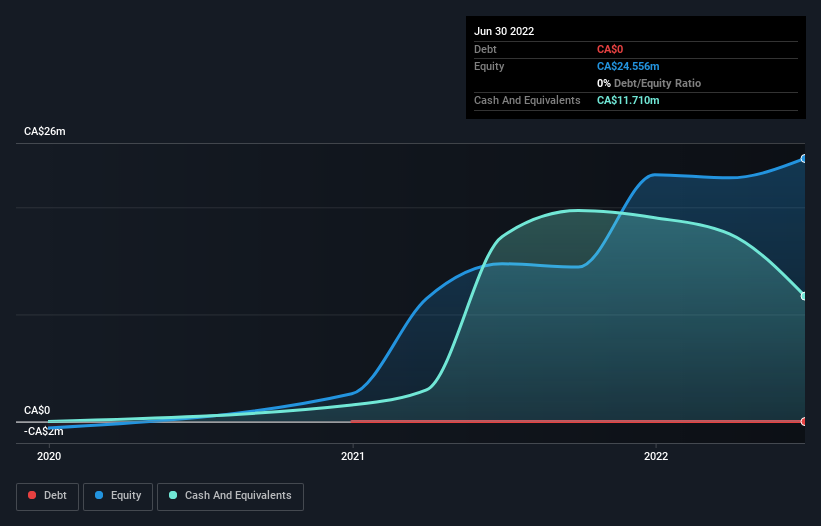Click the 0% Debt/Equity Ratio text
This screenshot has width=821, height=526.
[649, 83]
